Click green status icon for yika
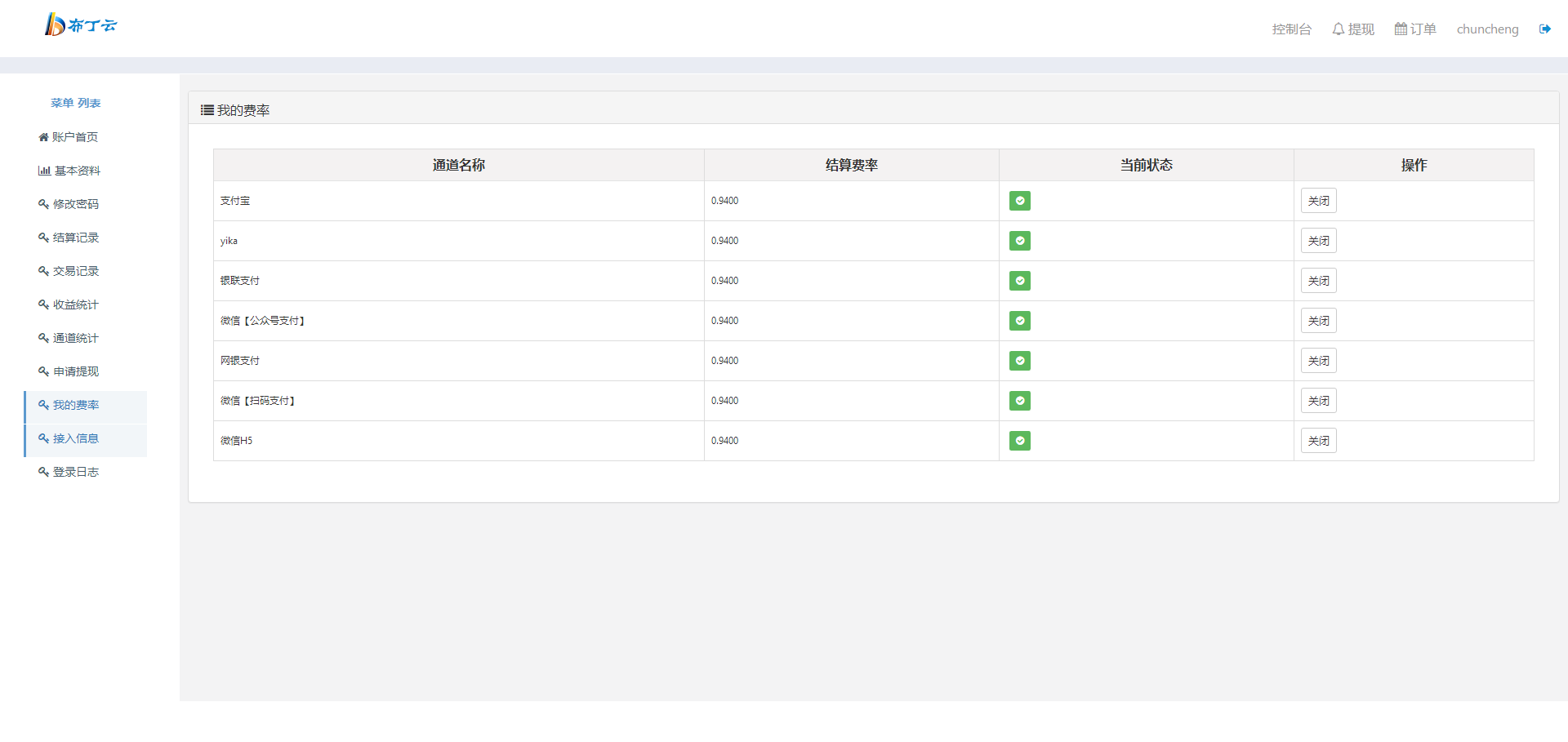The width and height of the screenshot is (1568, 742). [x=1019, y=241]
